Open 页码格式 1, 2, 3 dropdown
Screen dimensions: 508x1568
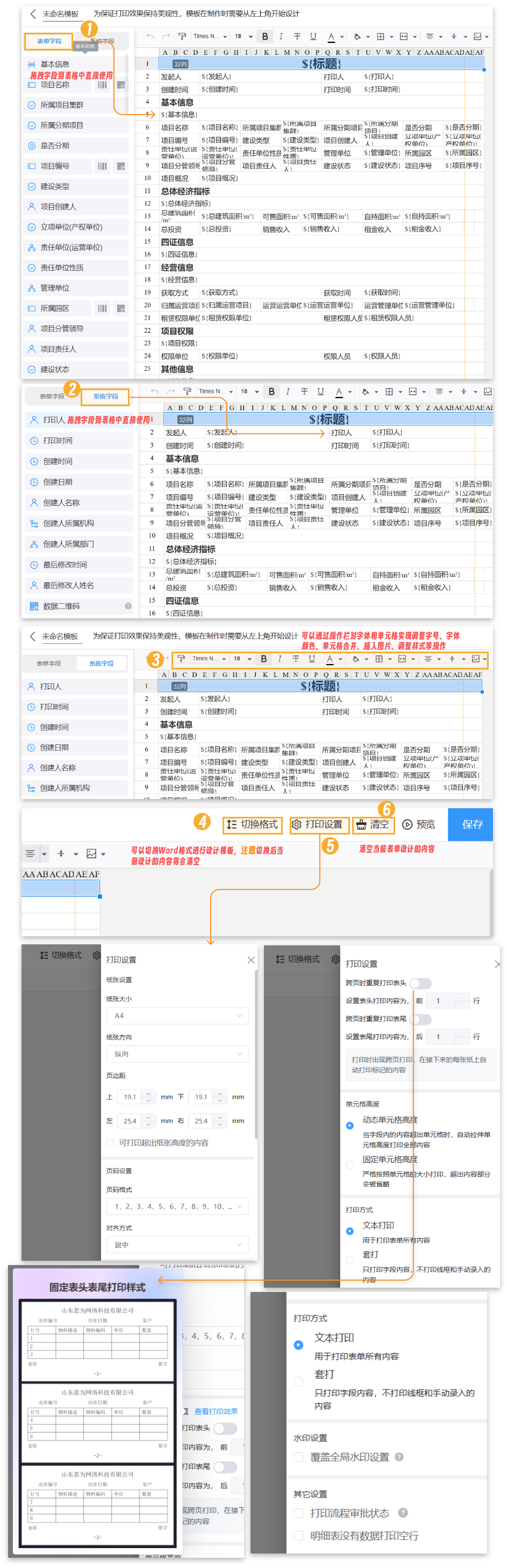pyautogui.click(x=177, y=1206)
